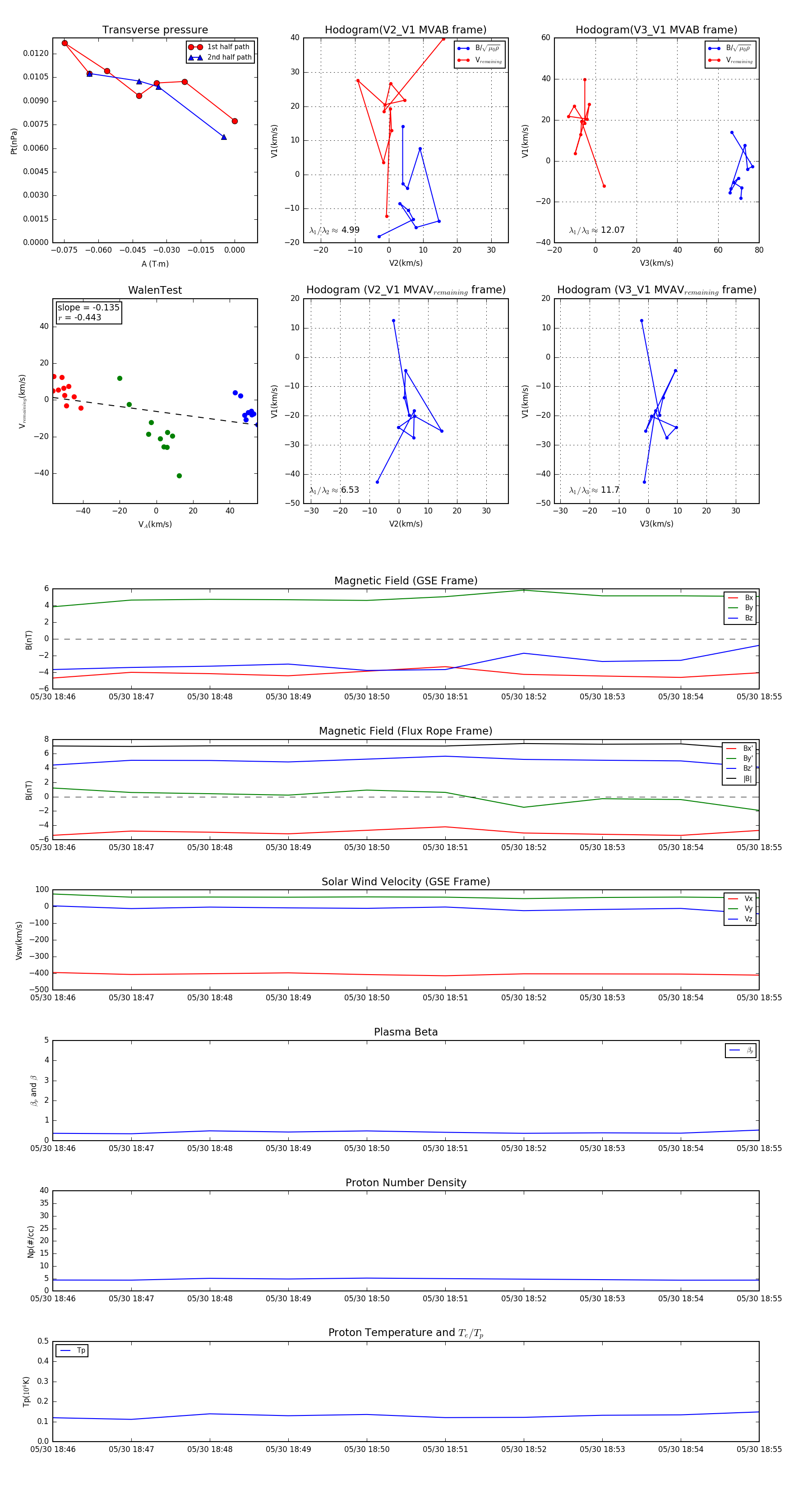Viewport: 812px width, 1489px height.
Task: Select 'By' in the GSE magnetic field legend
Action: click(x=741, y=607)
